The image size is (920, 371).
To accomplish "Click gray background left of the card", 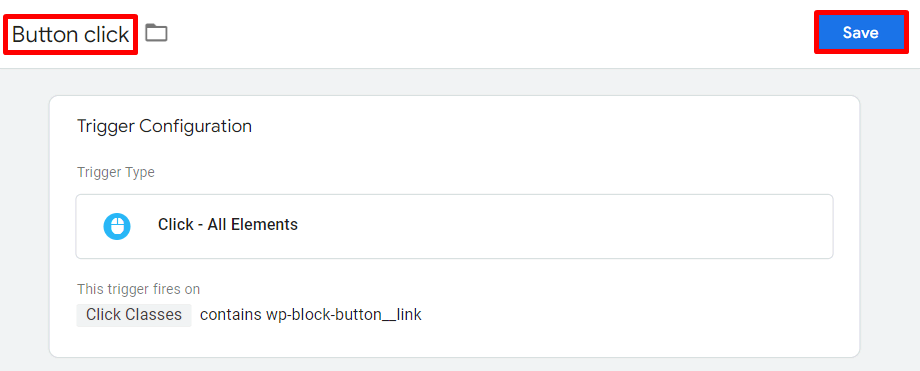I will 24,223.
